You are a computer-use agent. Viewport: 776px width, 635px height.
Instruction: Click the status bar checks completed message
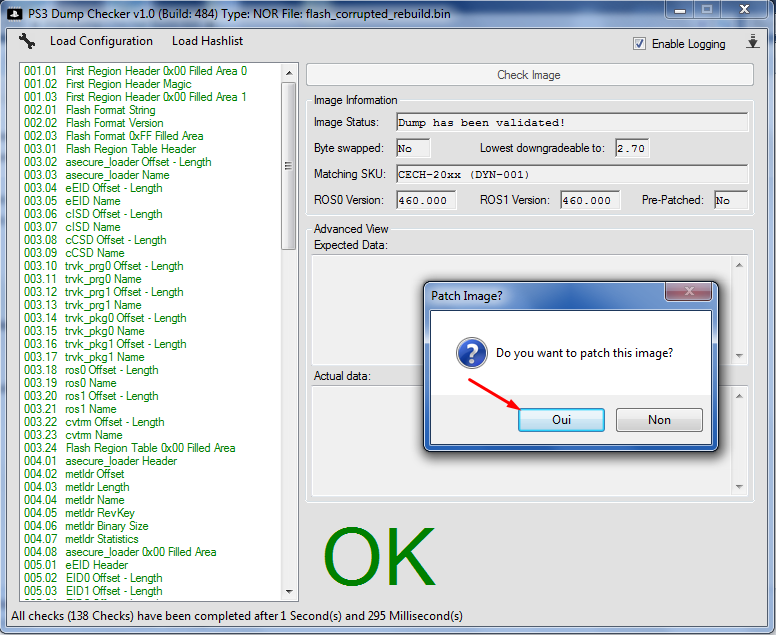[237, 616]
